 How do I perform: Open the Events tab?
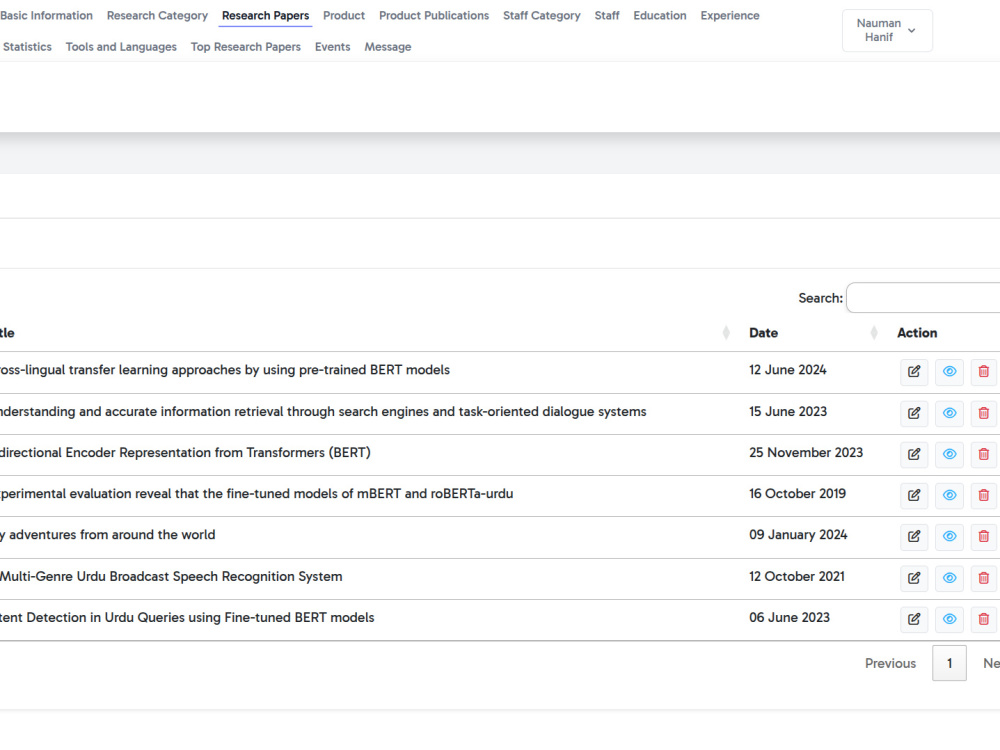(332, 47)
